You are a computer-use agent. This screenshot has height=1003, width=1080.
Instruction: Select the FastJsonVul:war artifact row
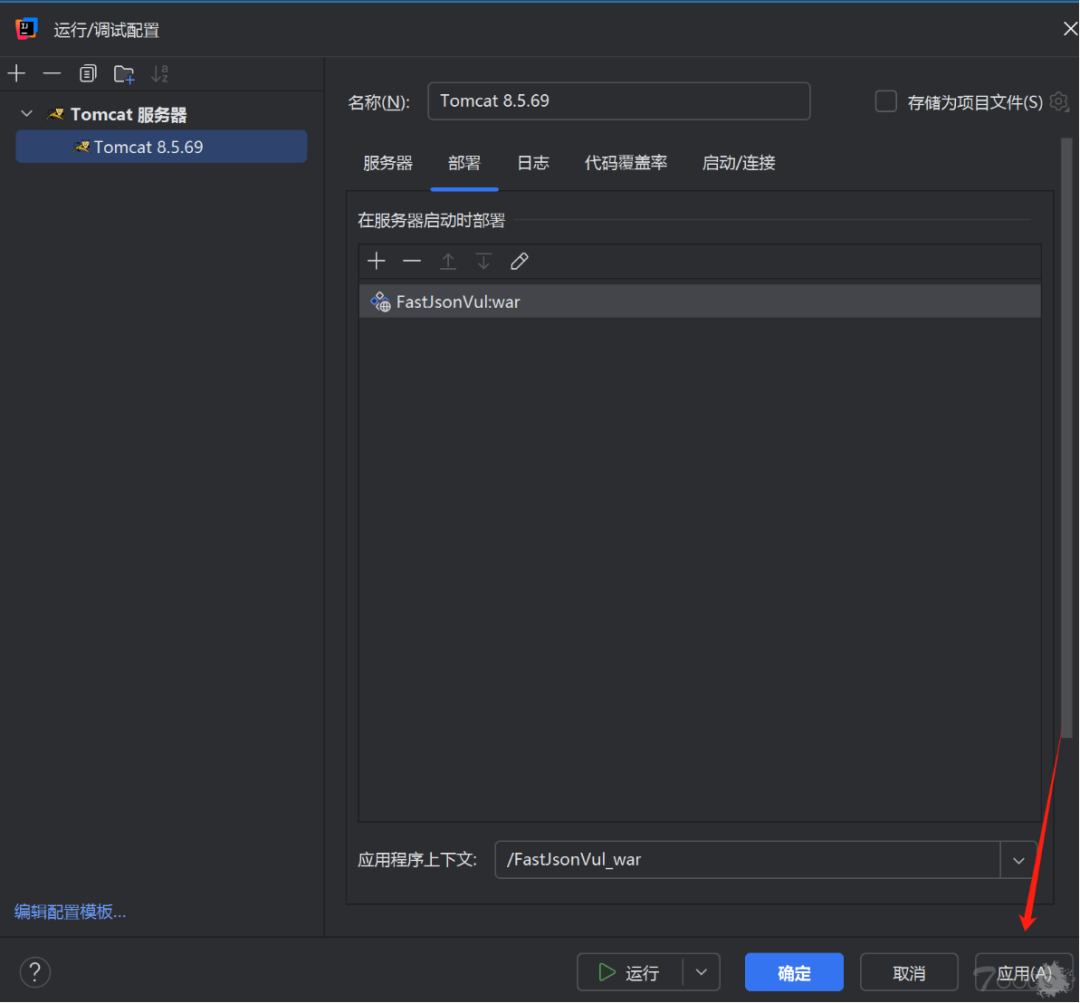click(x=700, y=302)
